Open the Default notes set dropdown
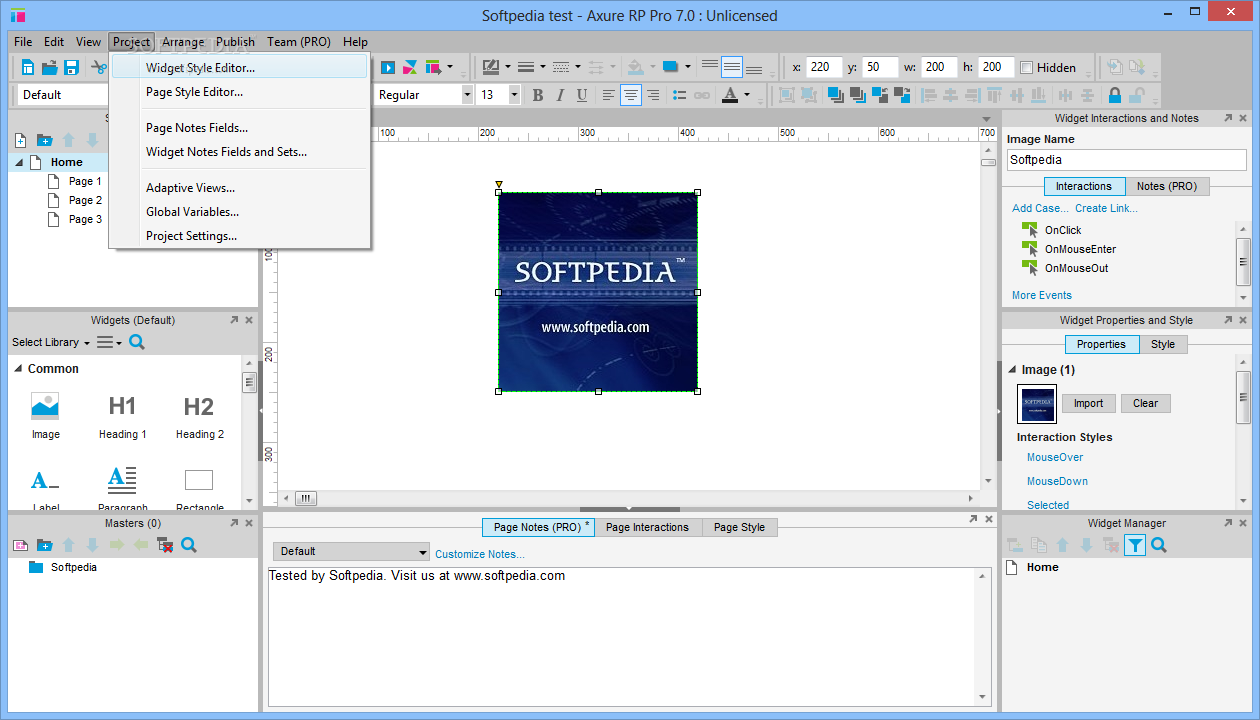This screenshot has width=1260, height=720. pyautogui.click(x=351, y=551)
